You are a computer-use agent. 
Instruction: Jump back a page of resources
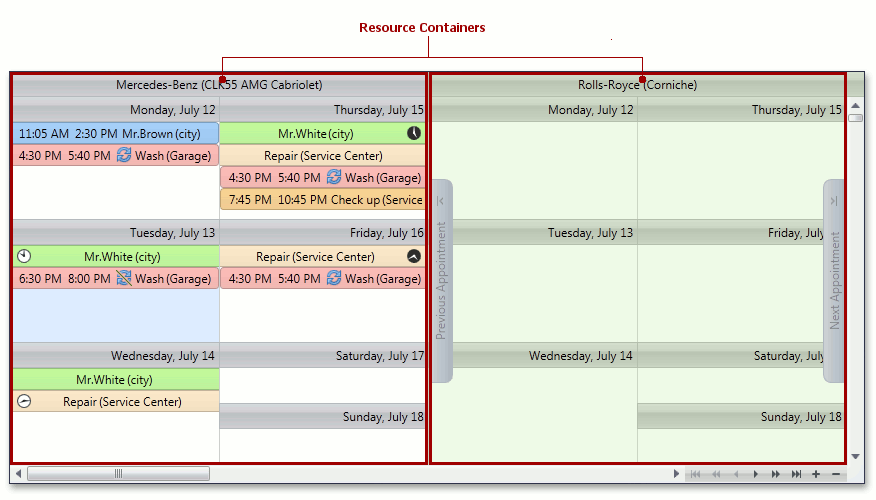pos(716,474)
